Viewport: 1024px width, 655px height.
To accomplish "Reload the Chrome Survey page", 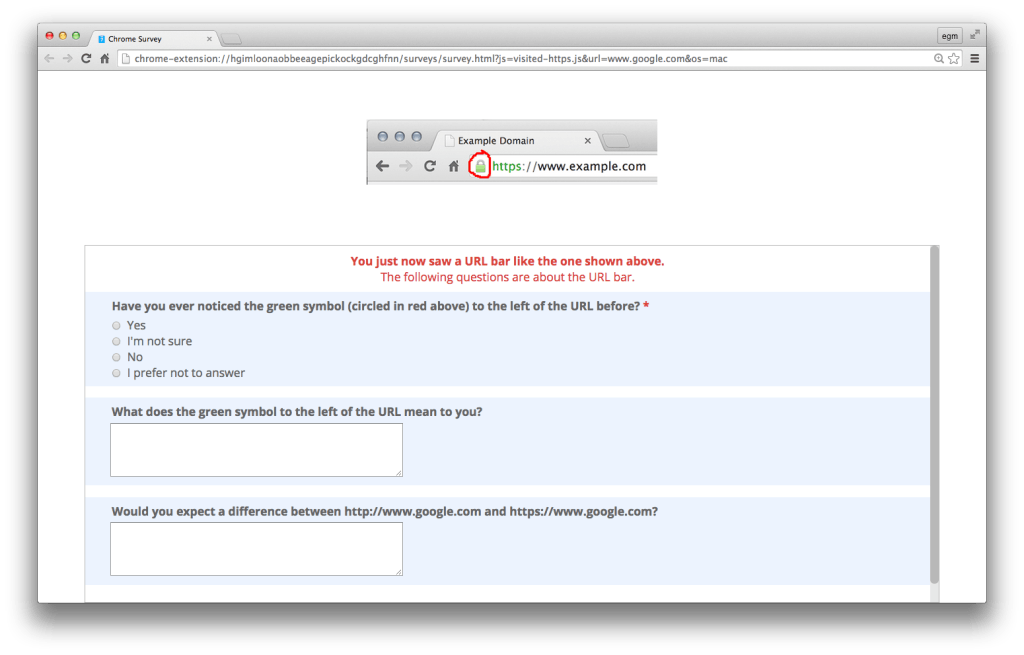I will pyautogui.click(x=86, y=59).
